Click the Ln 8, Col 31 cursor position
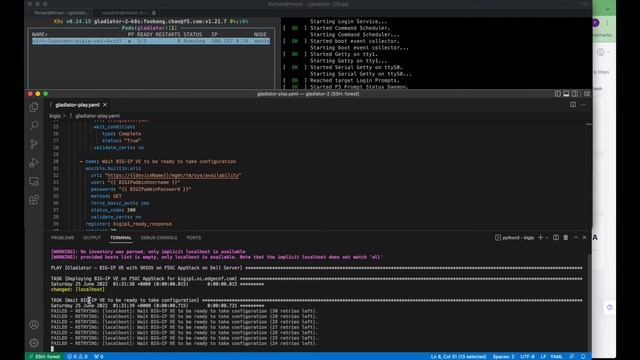The height and width of the screenshot is (360, 640). coord(458,357)
